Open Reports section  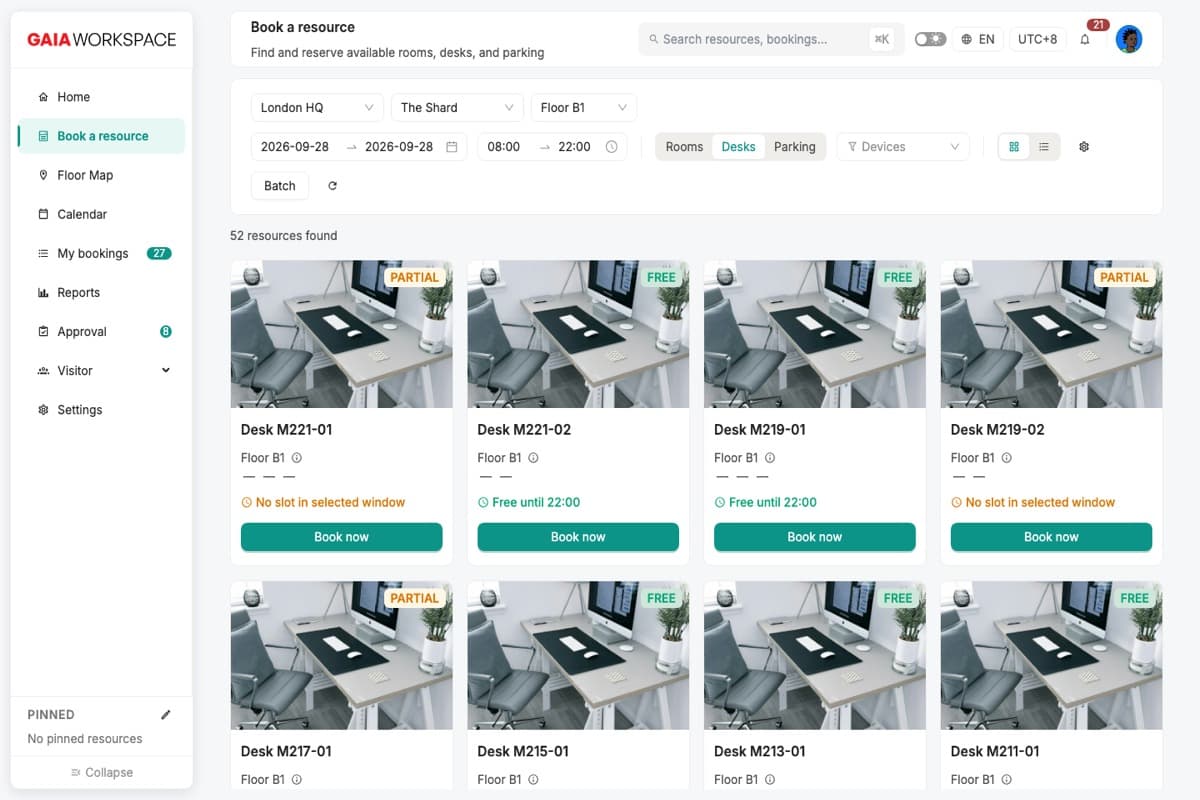coord(101,292)
